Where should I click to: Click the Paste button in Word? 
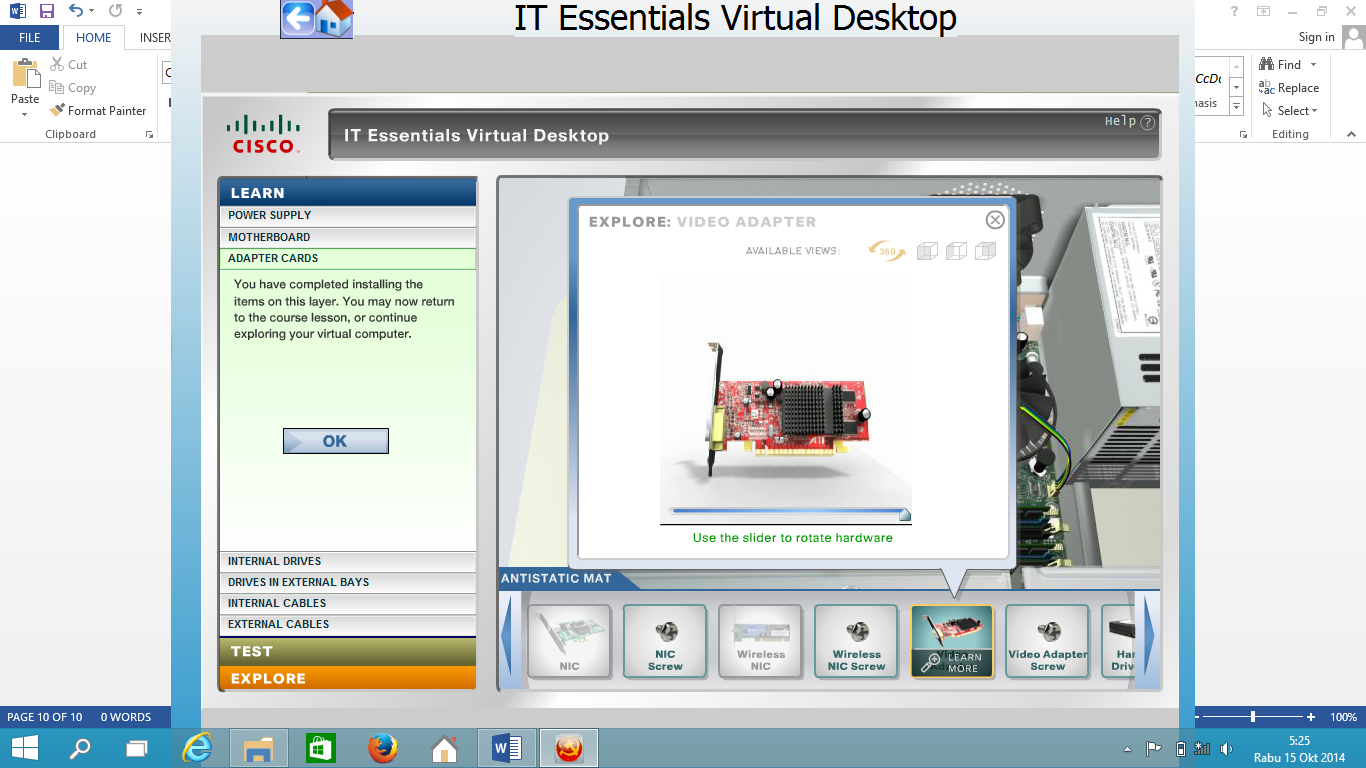tap(25, 80)
